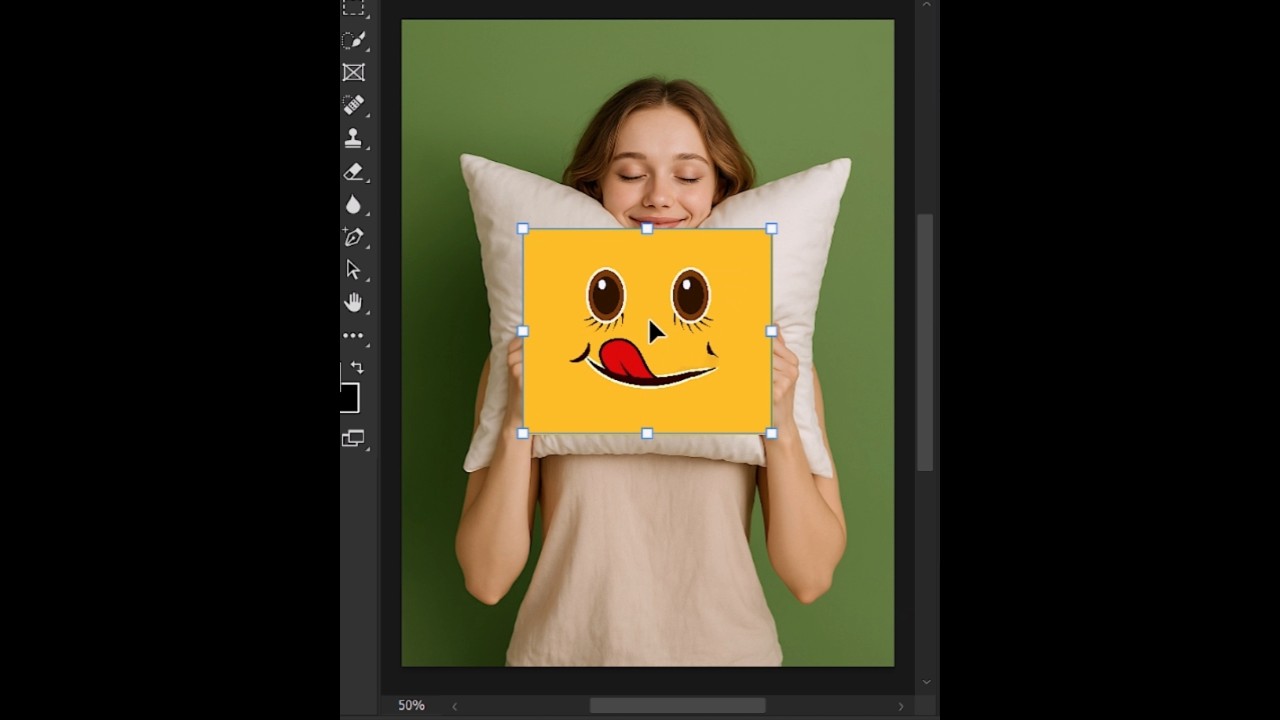Click the horizontal scrollbar thumb
Screen dimensions: 1280x720
click(x=677, y=706)
